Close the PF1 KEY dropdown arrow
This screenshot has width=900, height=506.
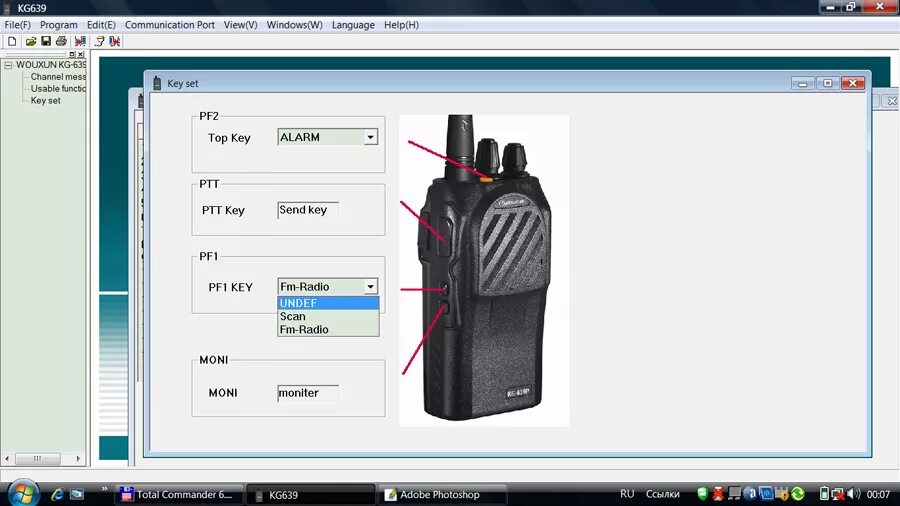point(370,286)
